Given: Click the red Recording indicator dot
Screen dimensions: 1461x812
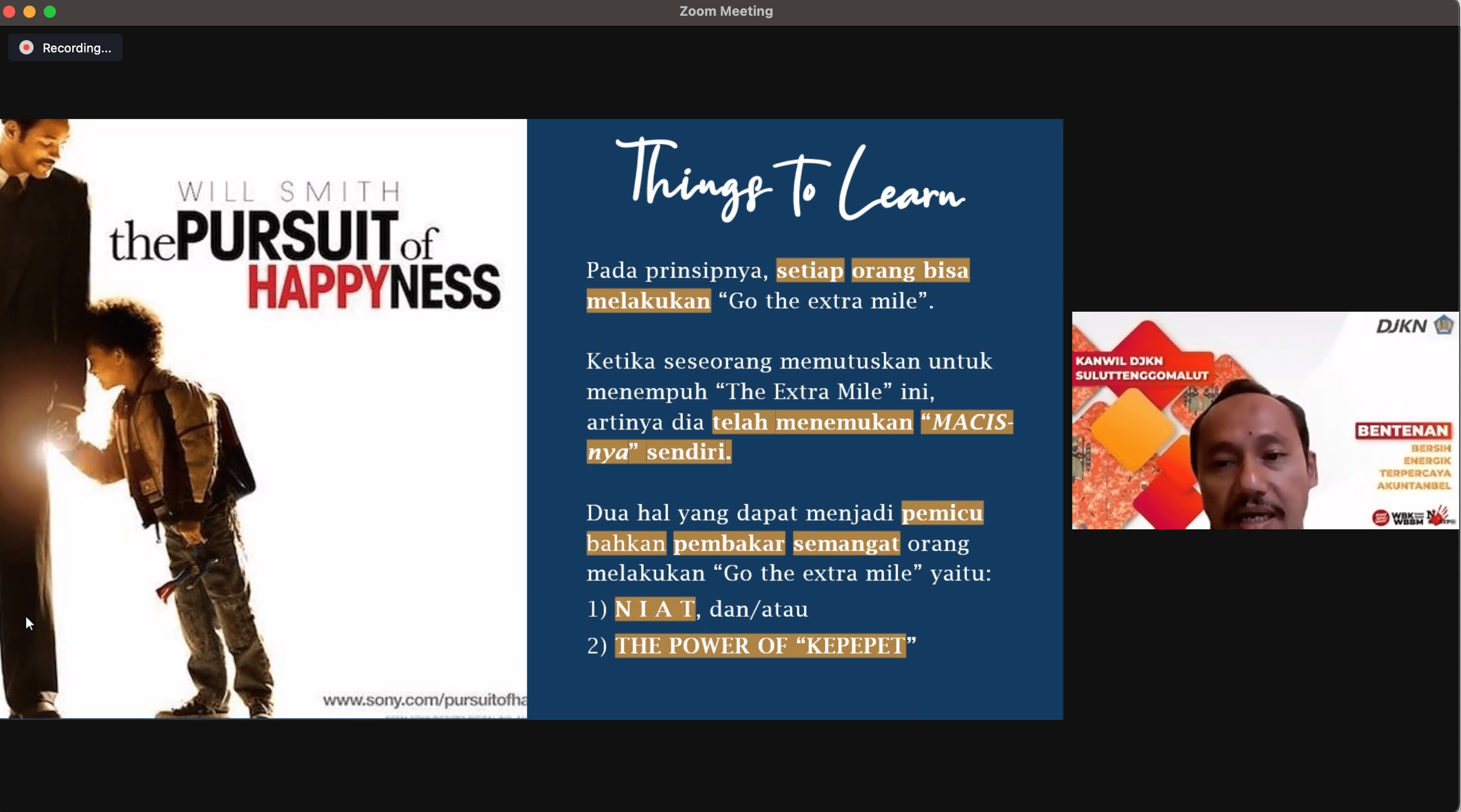Looking at the screenshot, I should [x=26, y=48].
